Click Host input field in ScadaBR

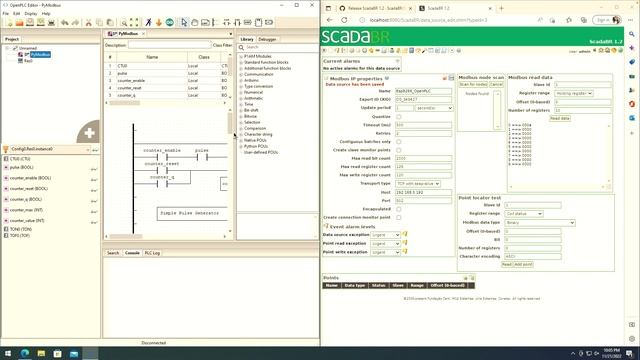point(423,192)
